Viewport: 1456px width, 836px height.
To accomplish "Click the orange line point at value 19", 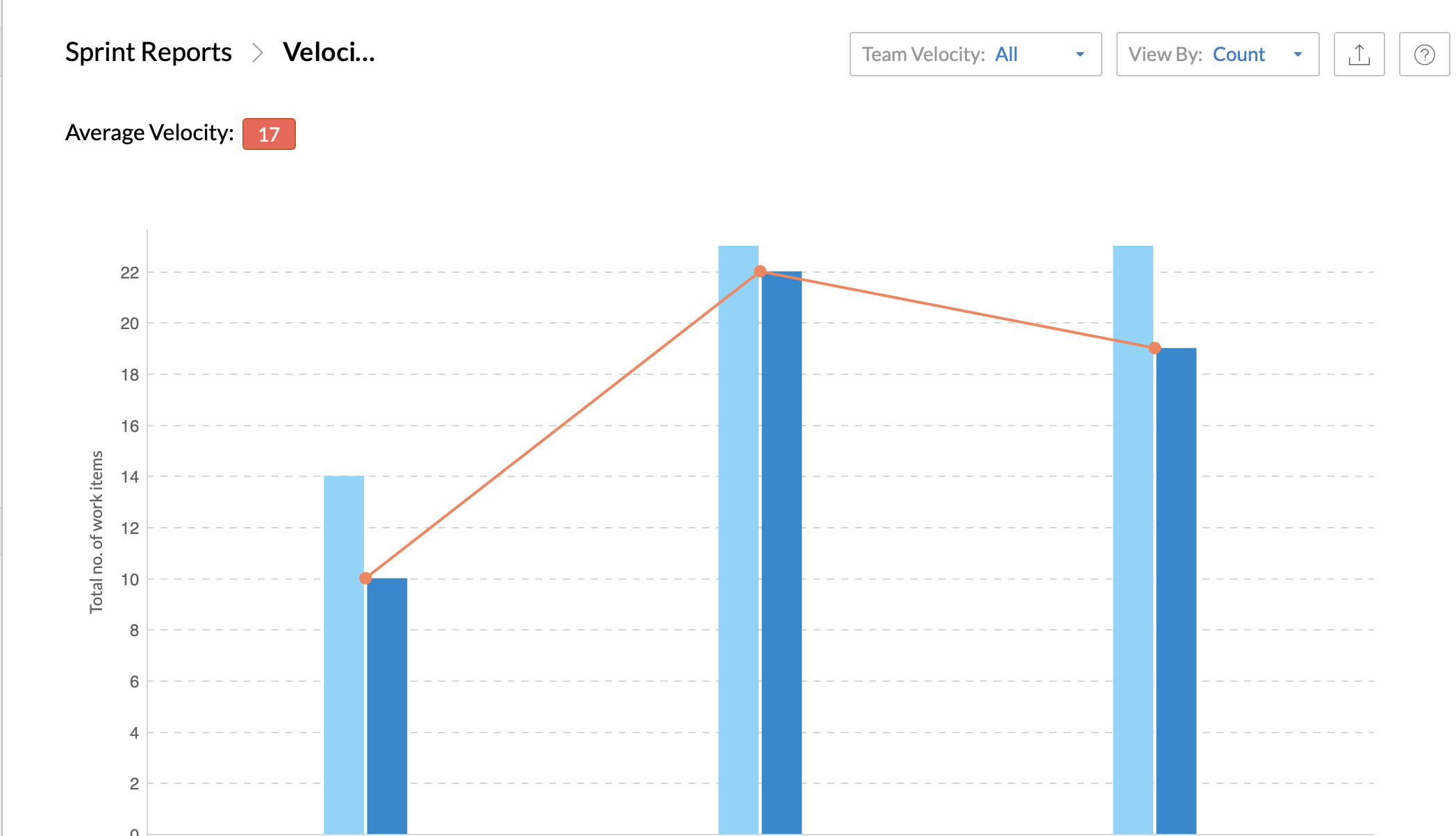I will click(1155, 348).
